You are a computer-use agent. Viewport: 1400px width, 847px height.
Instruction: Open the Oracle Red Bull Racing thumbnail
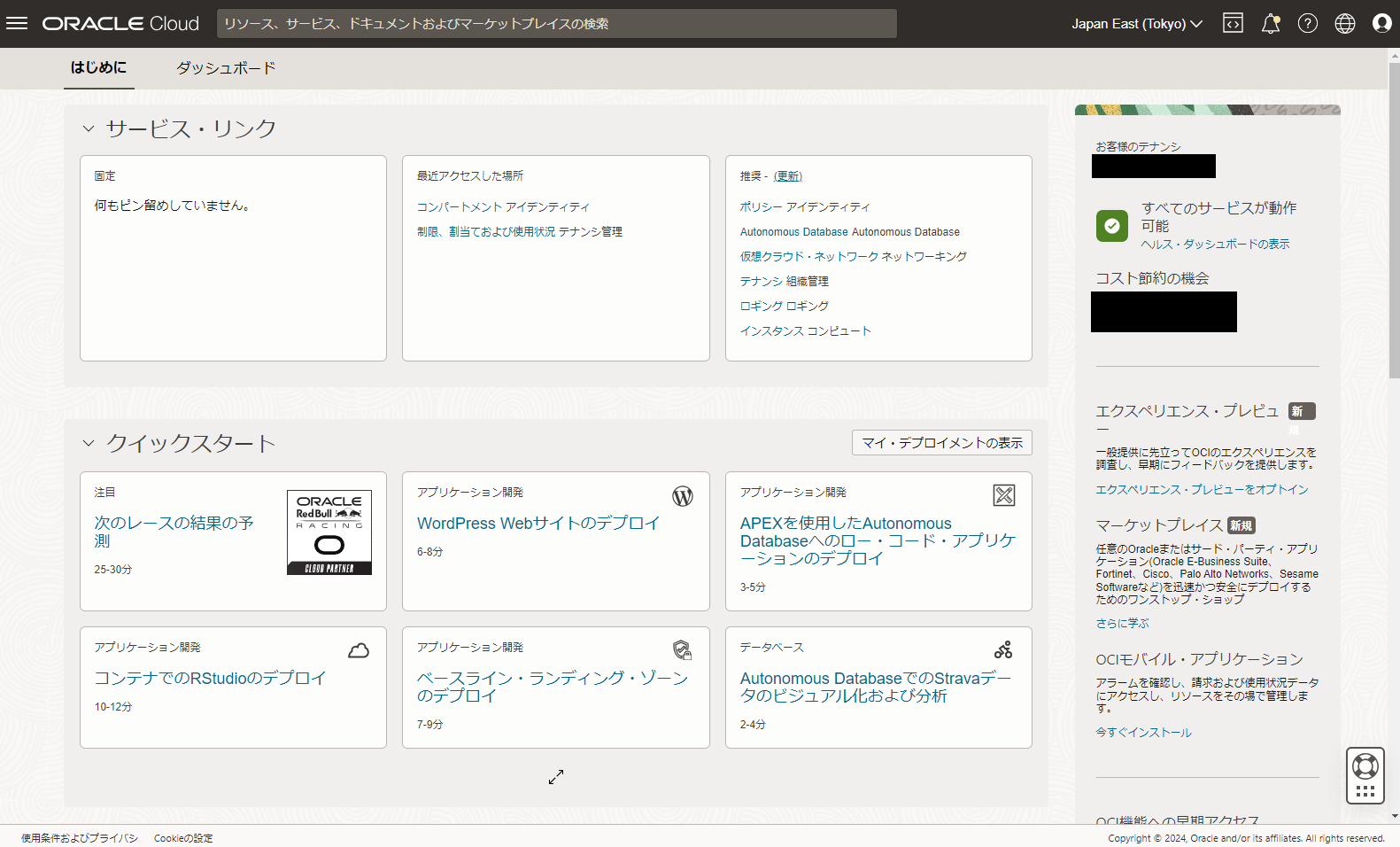pos(329,532)
